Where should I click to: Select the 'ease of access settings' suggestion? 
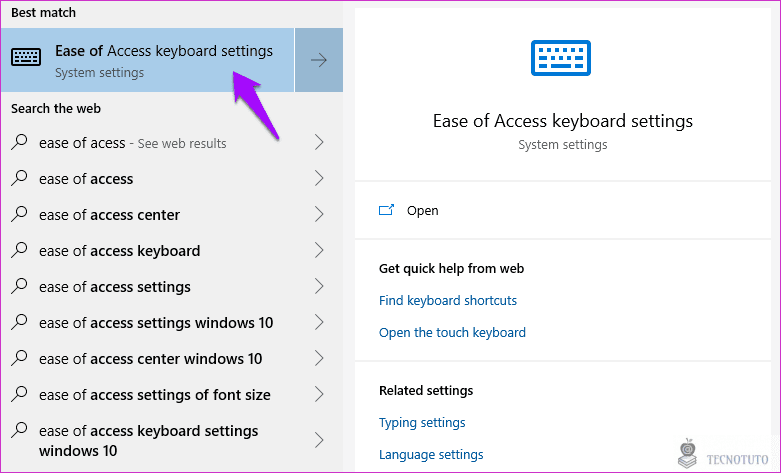pyautogui.click(x=172, y=287)
